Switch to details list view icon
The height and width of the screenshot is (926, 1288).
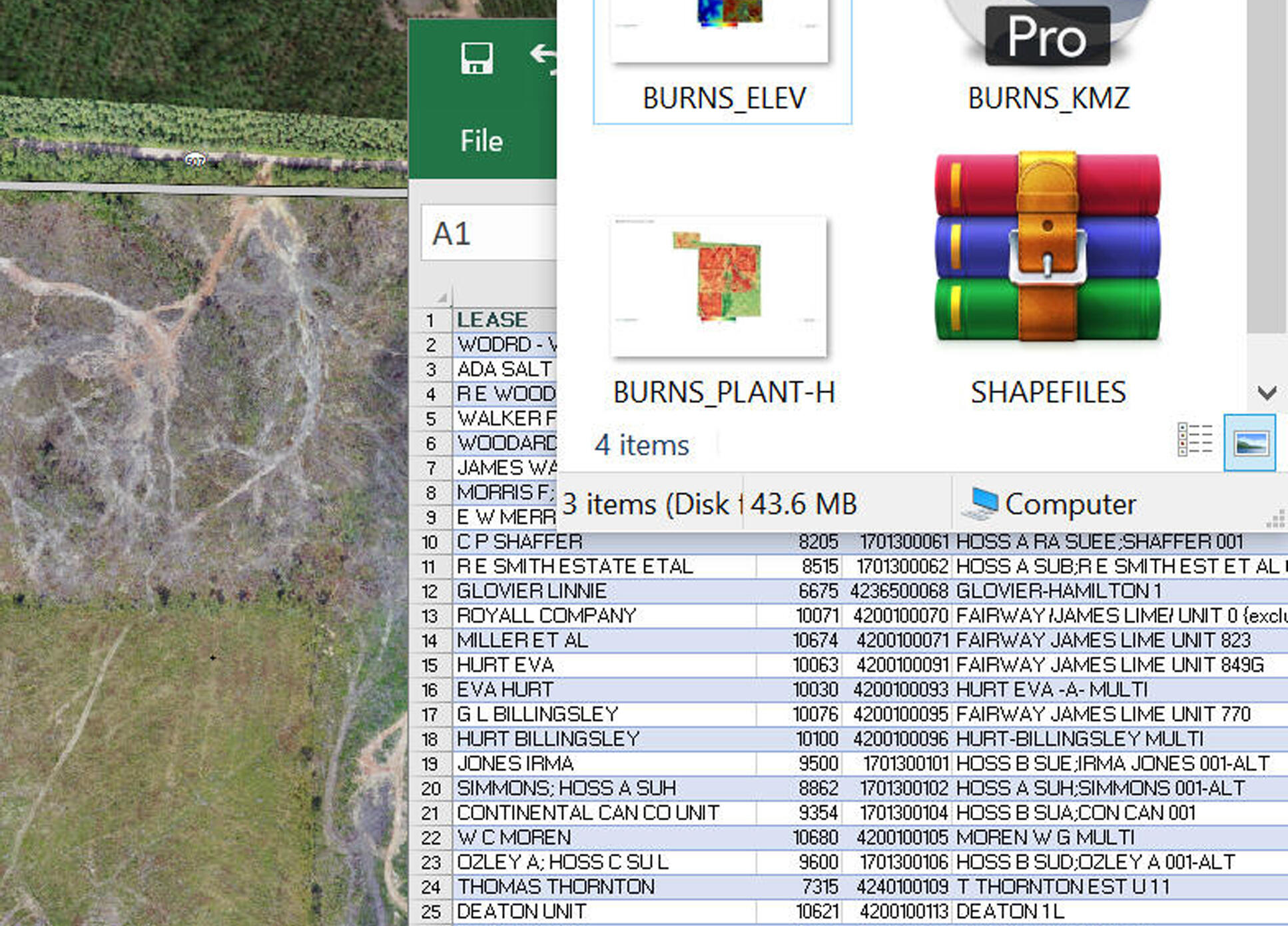1194,440
